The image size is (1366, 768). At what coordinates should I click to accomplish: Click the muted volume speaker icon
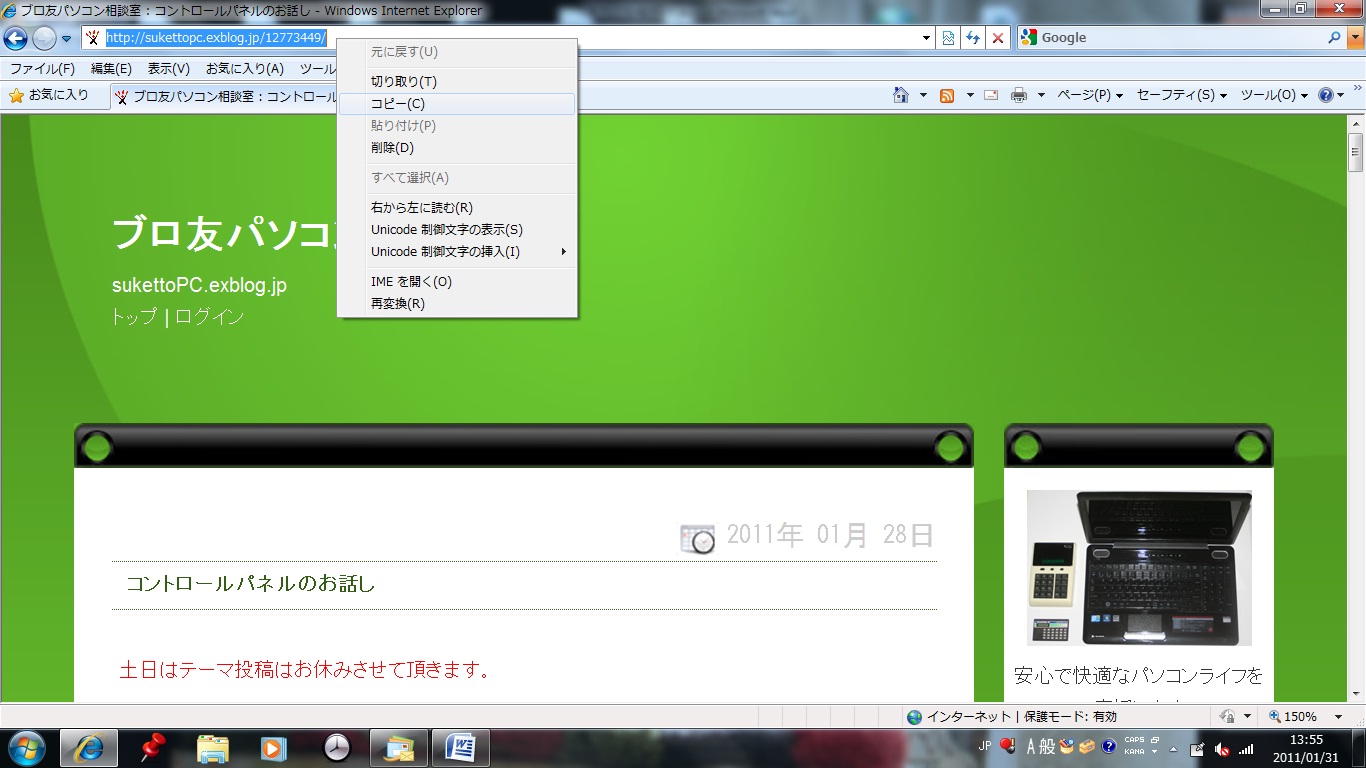point(1221,748)
